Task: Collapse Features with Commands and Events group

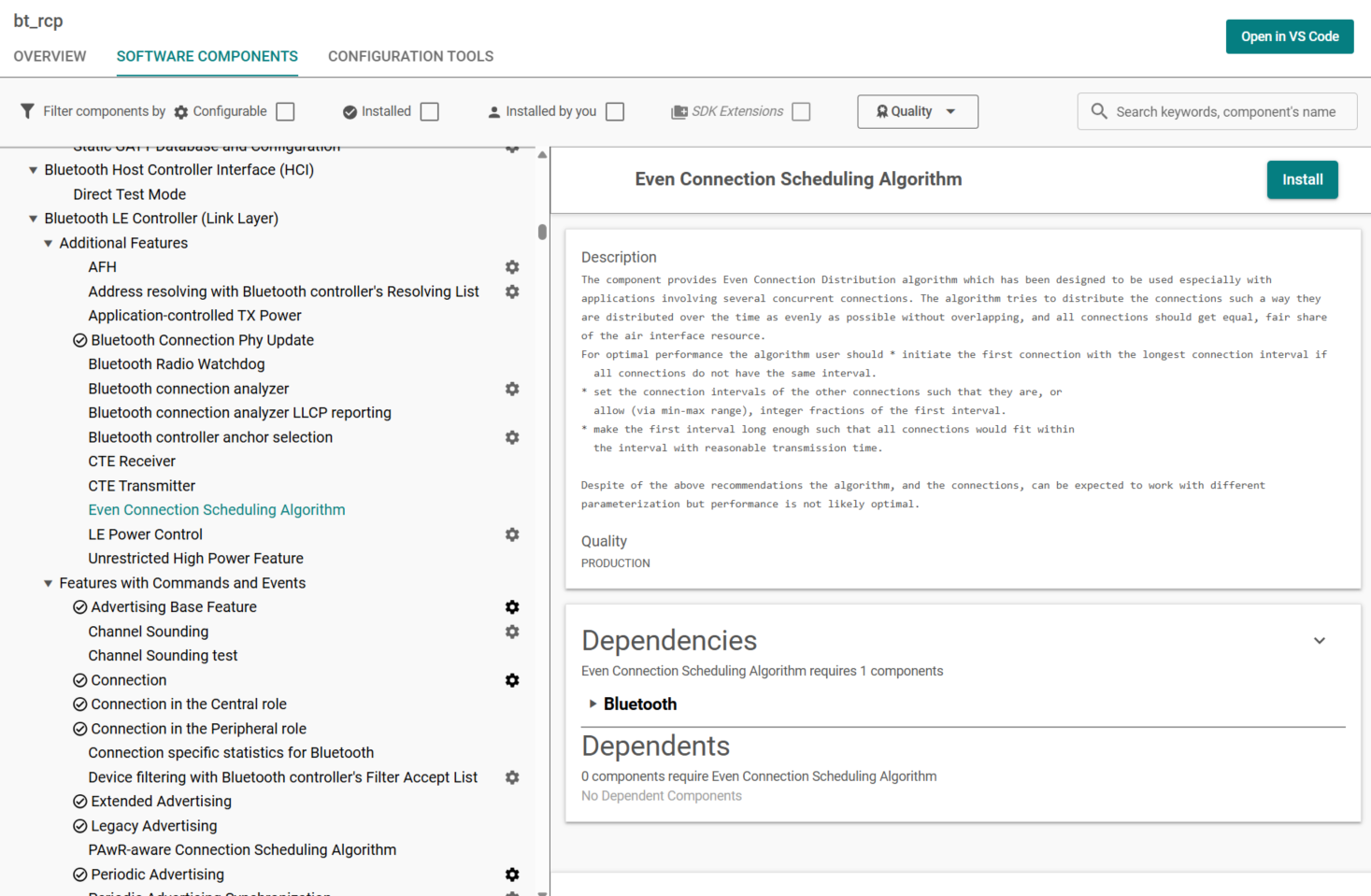Action: point(49,583)
